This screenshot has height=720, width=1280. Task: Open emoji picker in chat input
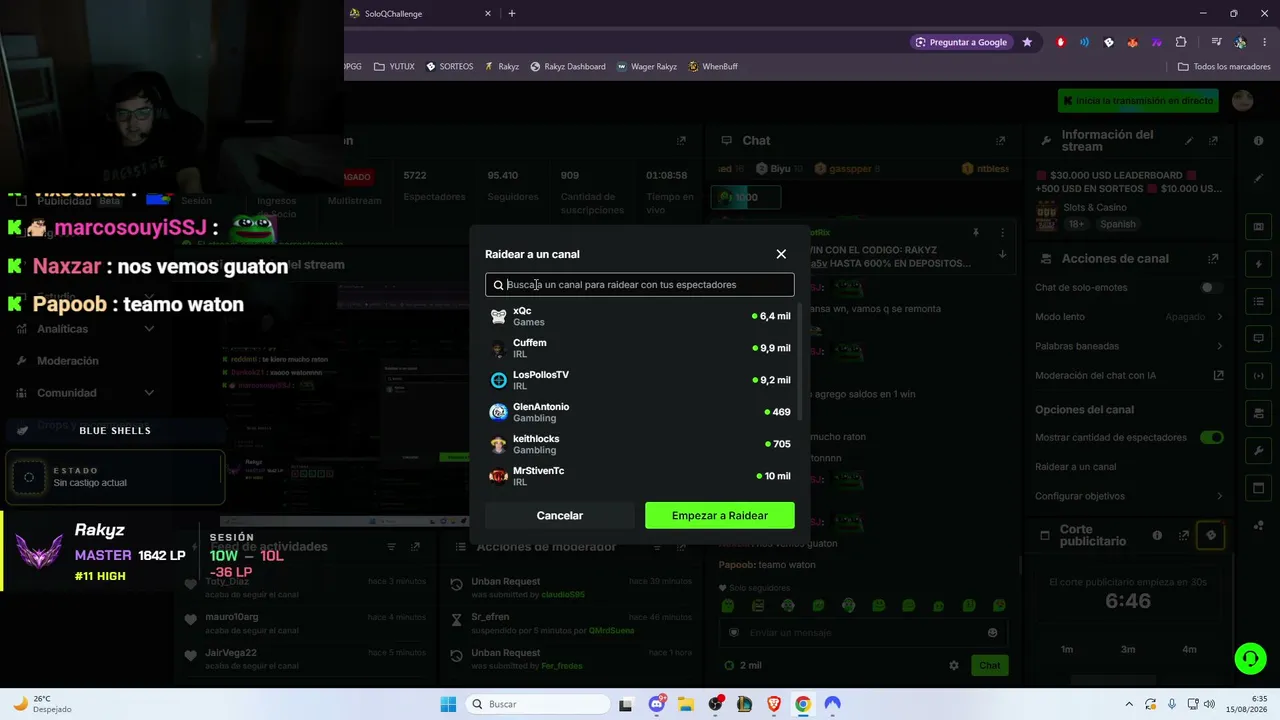pos(993,633)
